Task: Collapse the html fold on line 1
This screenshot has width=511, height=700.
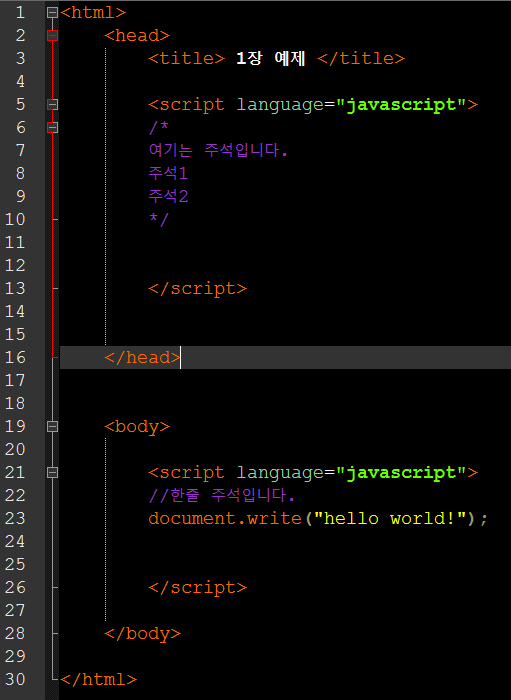Action: click(52, 12)
